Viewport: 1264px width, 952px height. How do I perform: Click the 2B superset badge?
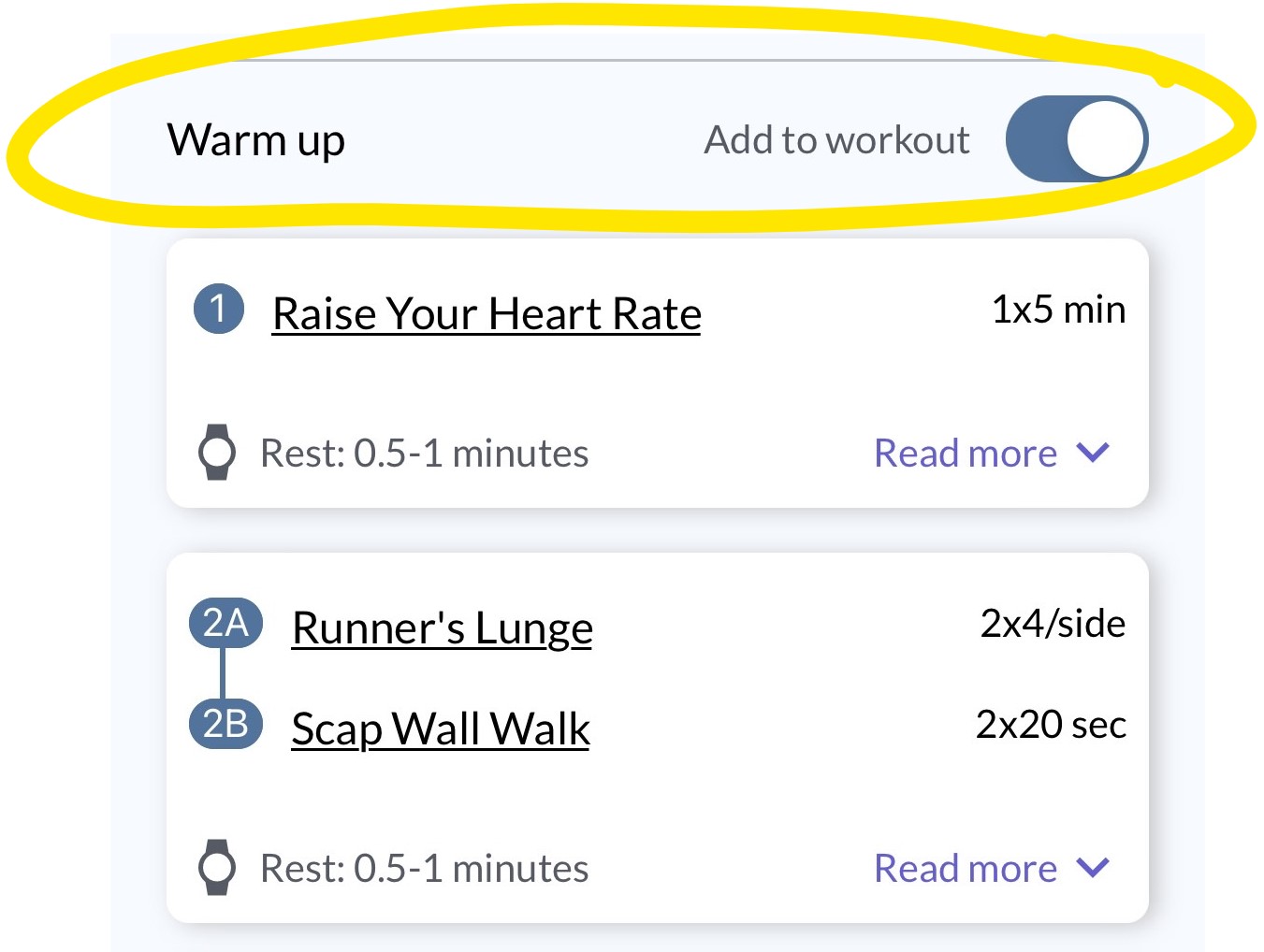[x=225, y=724]
